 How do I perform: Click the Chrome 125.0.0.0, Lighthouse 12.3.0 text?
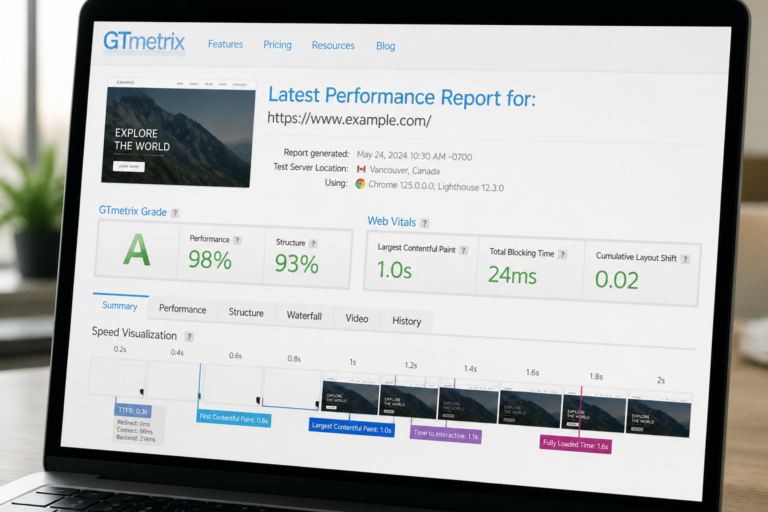(436, 186)
